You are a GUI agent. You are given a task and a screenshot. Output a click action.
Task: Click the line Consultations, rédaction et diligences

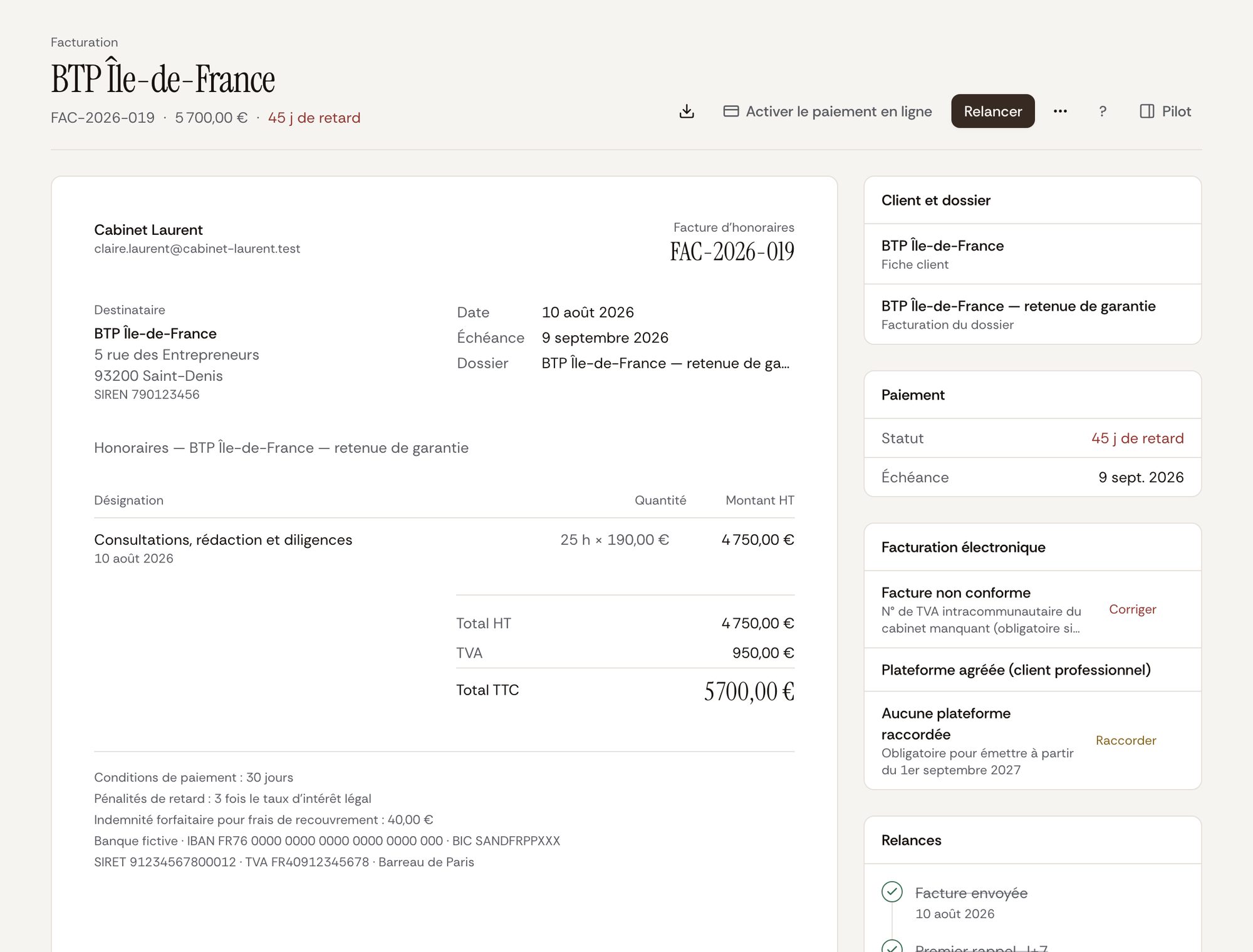pyautogui.click(x=223, y=540)
